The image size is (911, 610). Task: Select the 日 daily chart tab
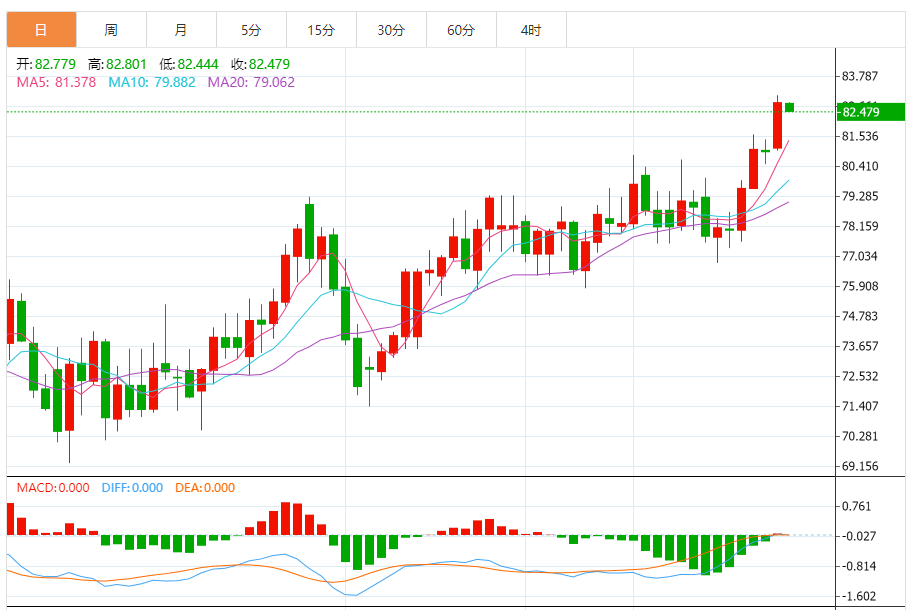(x=41, y=30)
